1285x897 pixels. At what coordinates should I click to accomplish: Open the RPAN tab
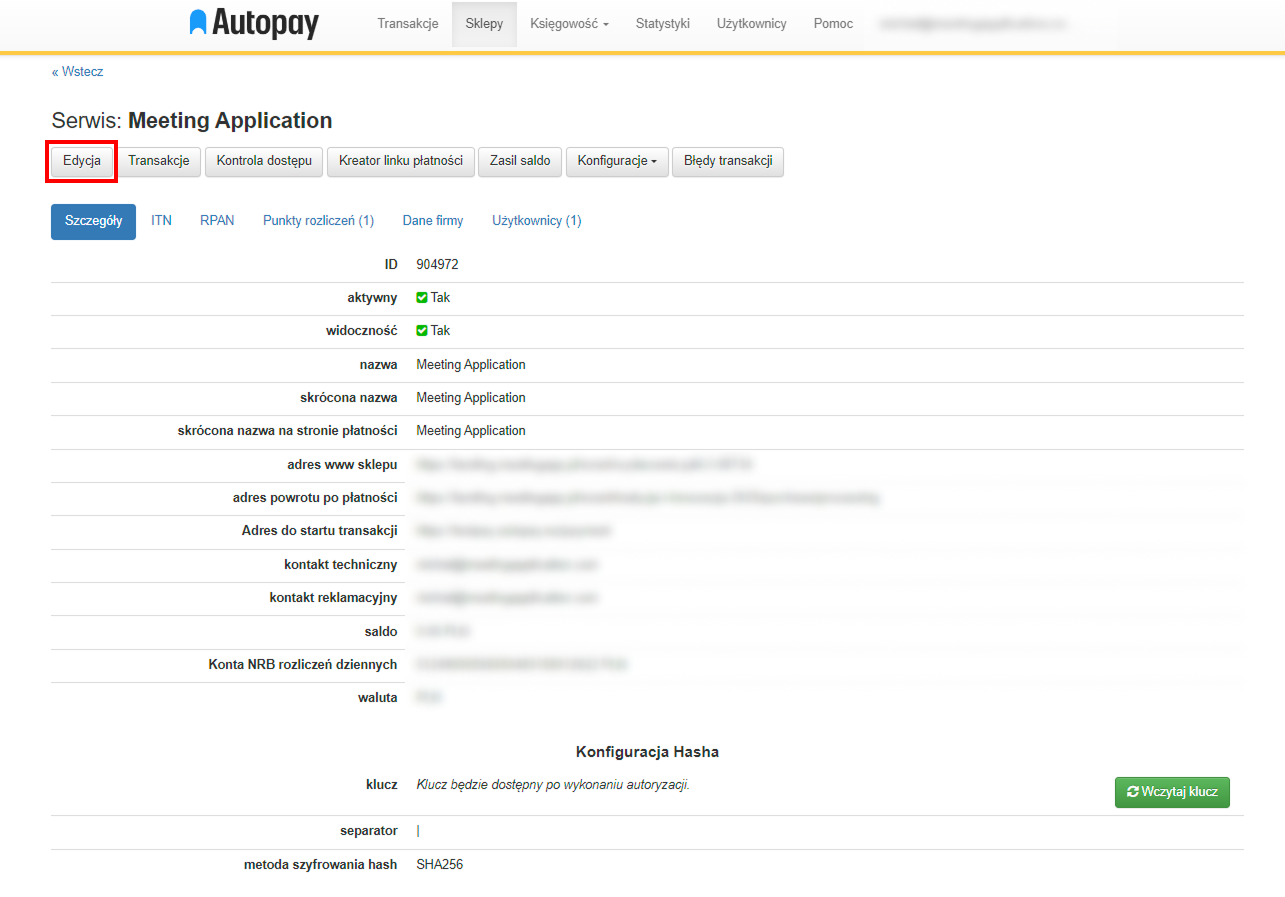(217, 221)
